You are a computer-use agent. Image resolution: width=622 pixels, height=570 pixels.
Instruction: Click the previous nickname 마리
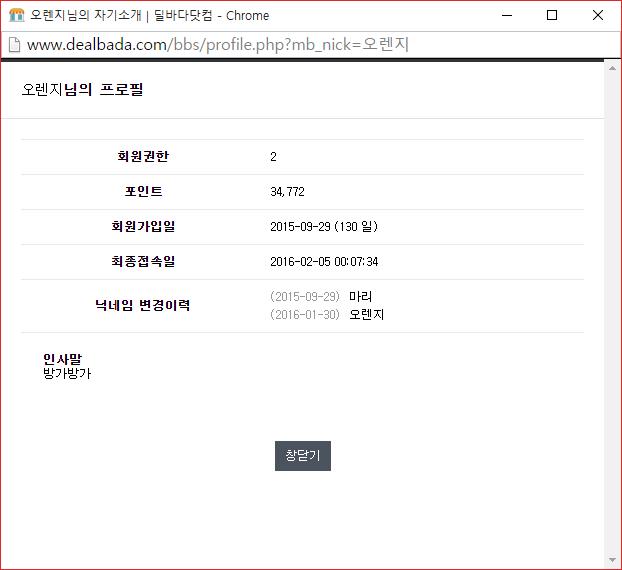360,297
